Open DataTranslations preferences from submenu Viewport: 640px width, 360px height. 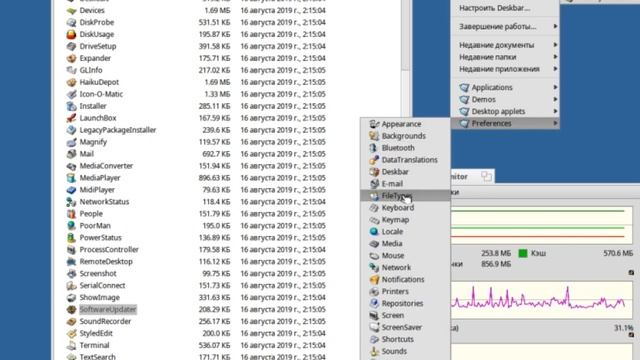coord(405,160)
